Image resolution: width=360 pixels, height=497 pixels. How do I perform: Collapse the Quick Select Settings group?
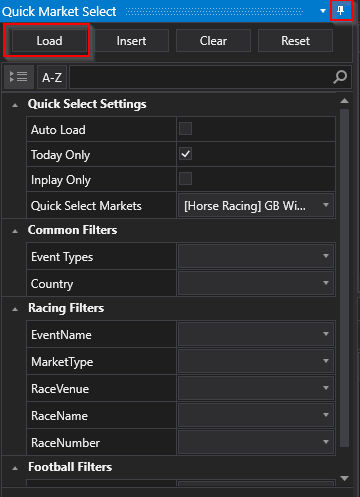point(15,105)
